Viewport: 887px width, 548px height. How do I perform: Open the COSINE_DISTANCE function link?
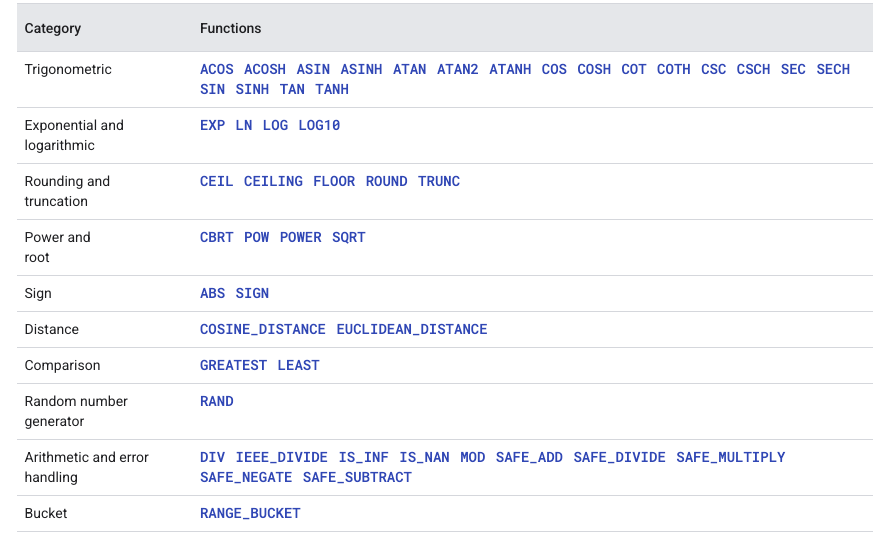(x=262, y=330)
